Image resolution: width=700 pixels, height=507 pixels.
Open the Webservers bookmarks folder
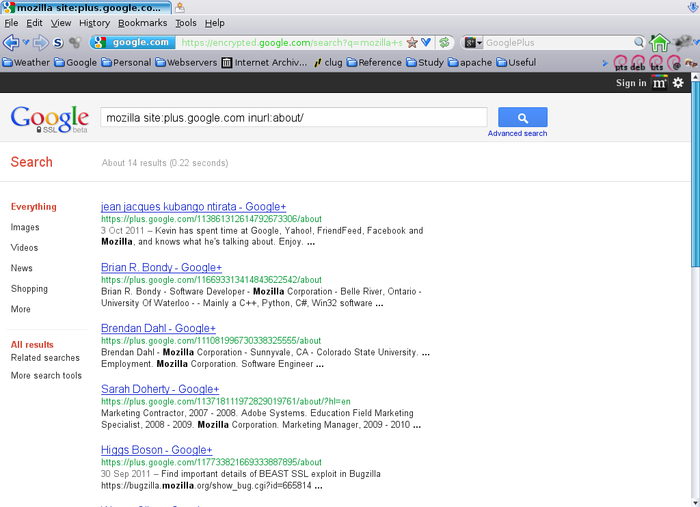pyautogui.click(x=186, y=62)
